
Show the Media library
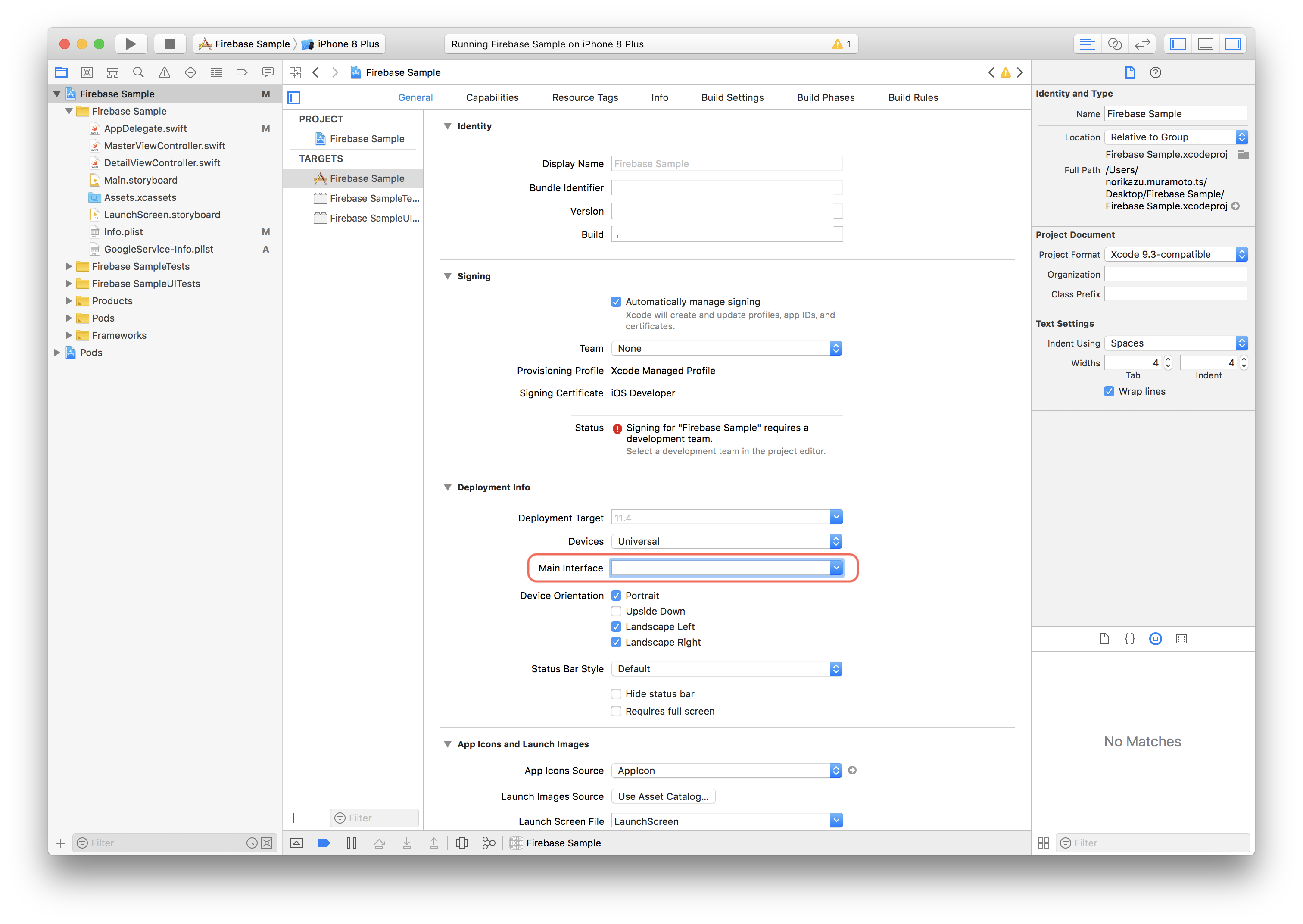pos(1181,639)
